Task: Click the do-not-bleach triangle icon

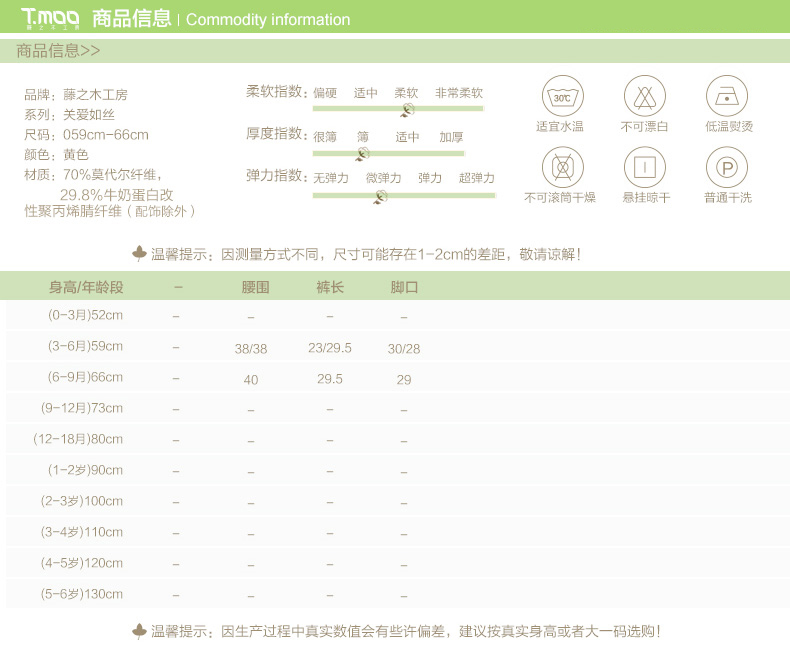Action: tap(645, 97)
